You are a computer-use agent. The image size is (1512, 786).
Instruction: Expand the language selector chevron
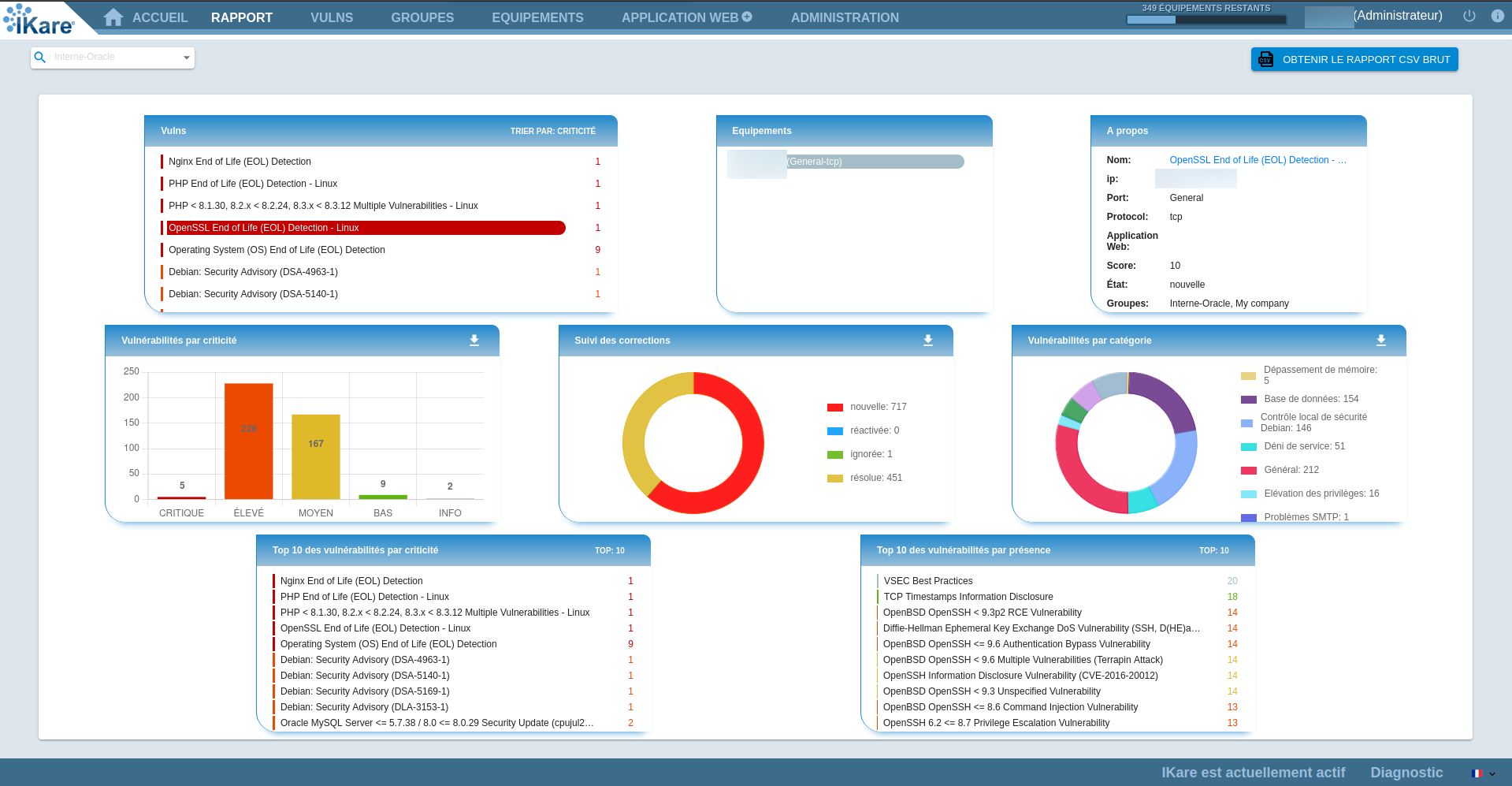point(1492,774)
